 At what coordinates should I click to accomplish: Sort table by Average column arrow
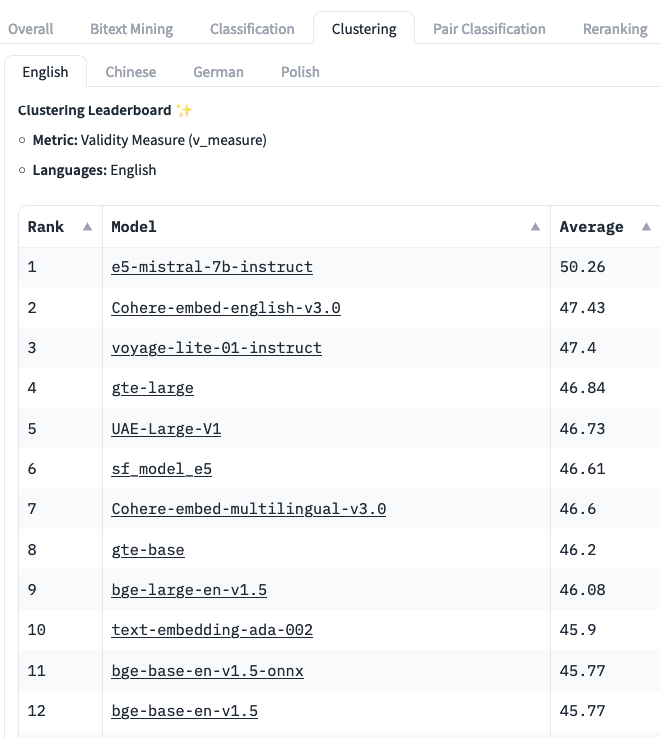click(646, 227)
